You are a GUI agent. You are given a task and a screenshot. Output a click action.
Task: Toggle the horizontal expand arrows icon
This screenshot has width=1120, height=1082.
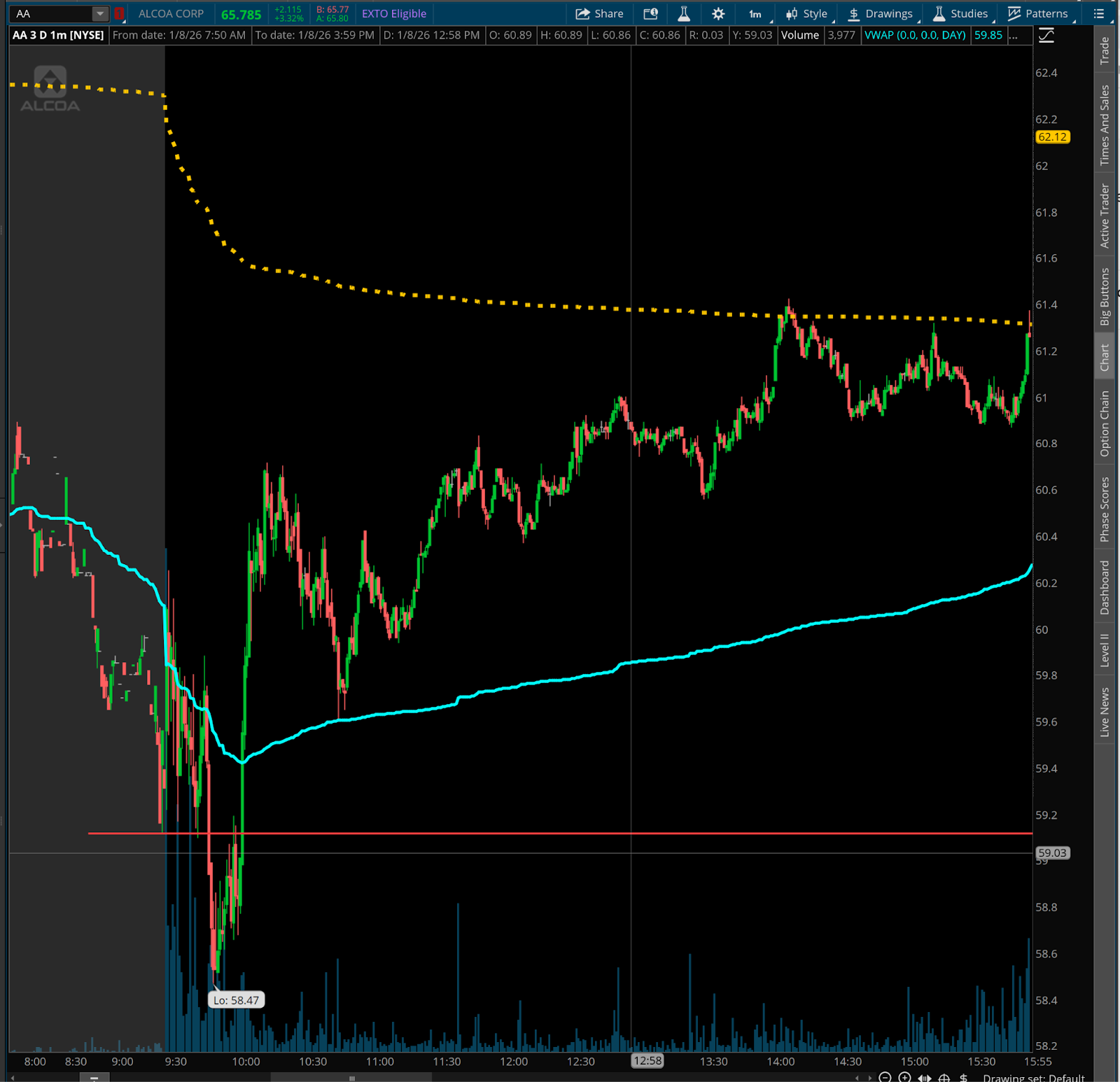(x=925, y=1077)
